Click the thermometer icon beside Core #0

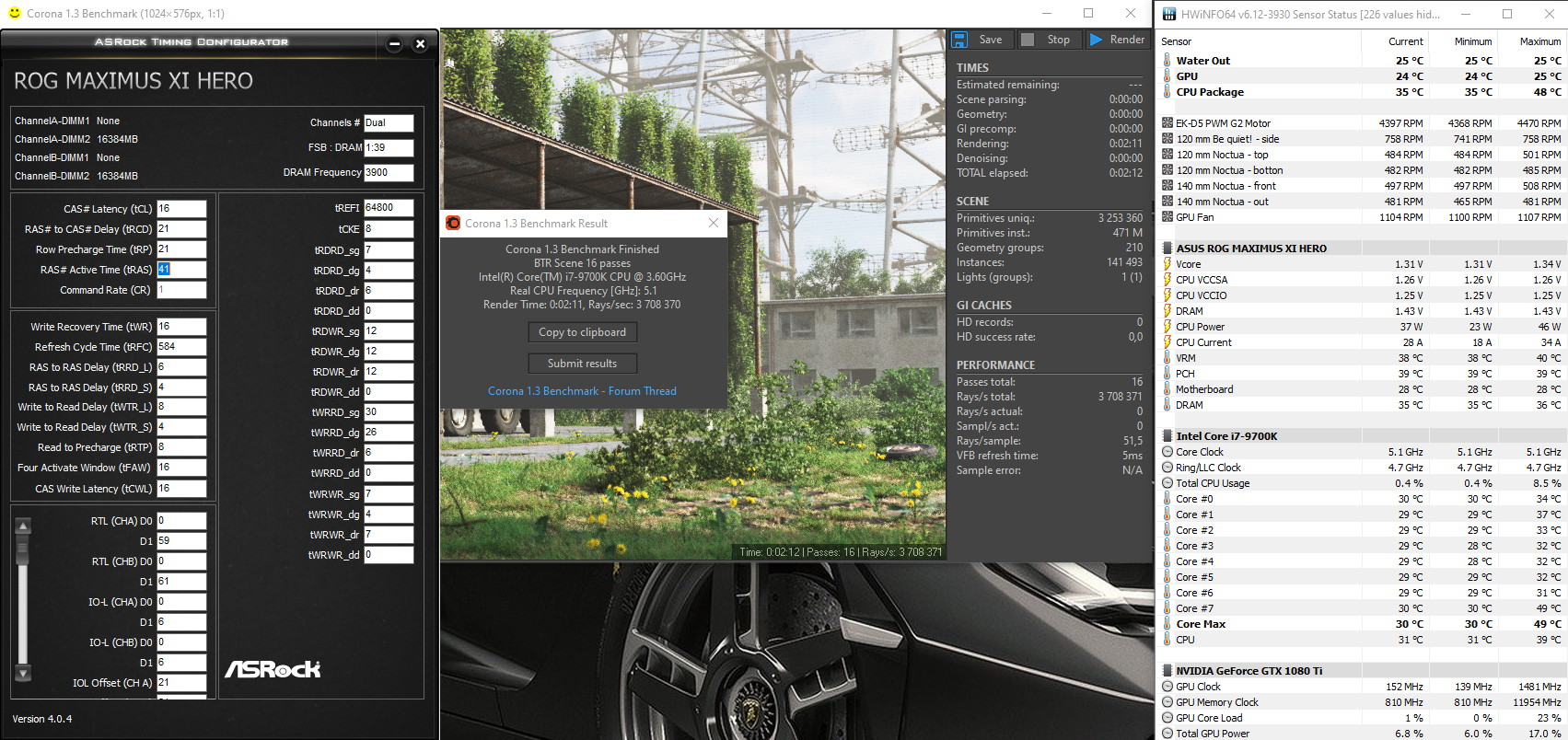[1167, 499]
